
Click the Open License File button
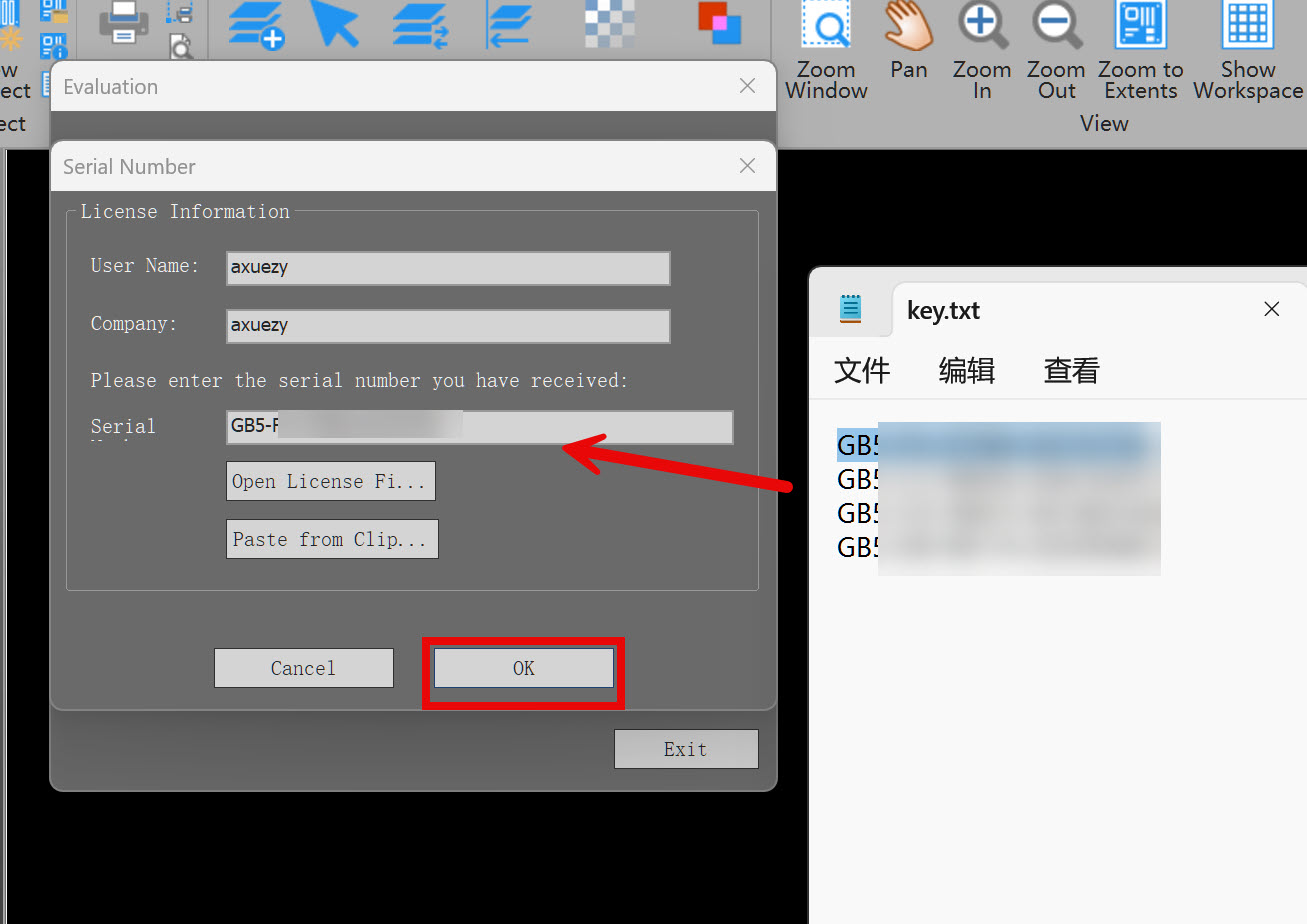click(330, 481)
